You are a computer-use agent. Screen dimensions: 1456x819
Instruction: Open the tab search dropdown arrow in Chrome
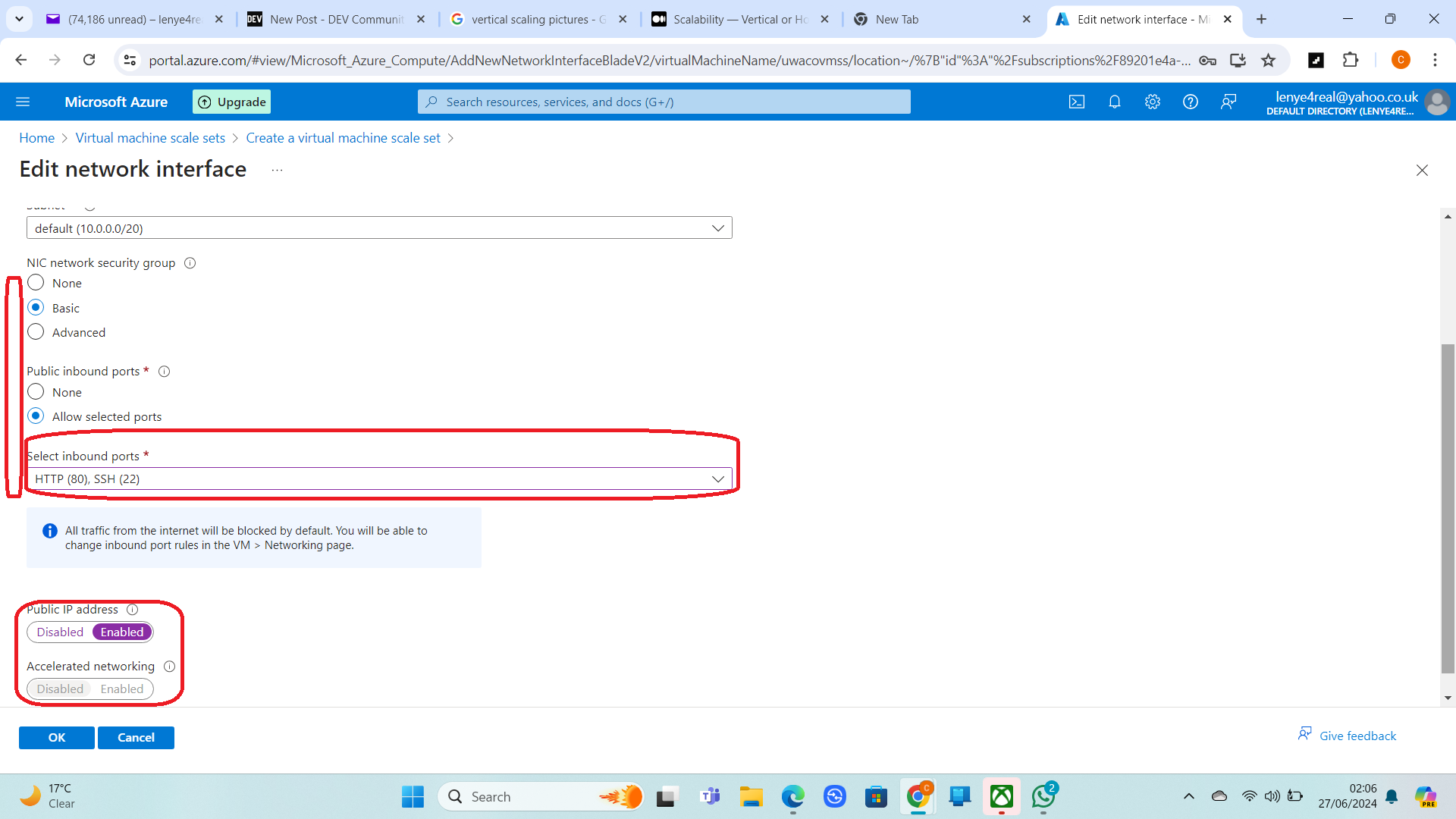(x=19, y=19)
